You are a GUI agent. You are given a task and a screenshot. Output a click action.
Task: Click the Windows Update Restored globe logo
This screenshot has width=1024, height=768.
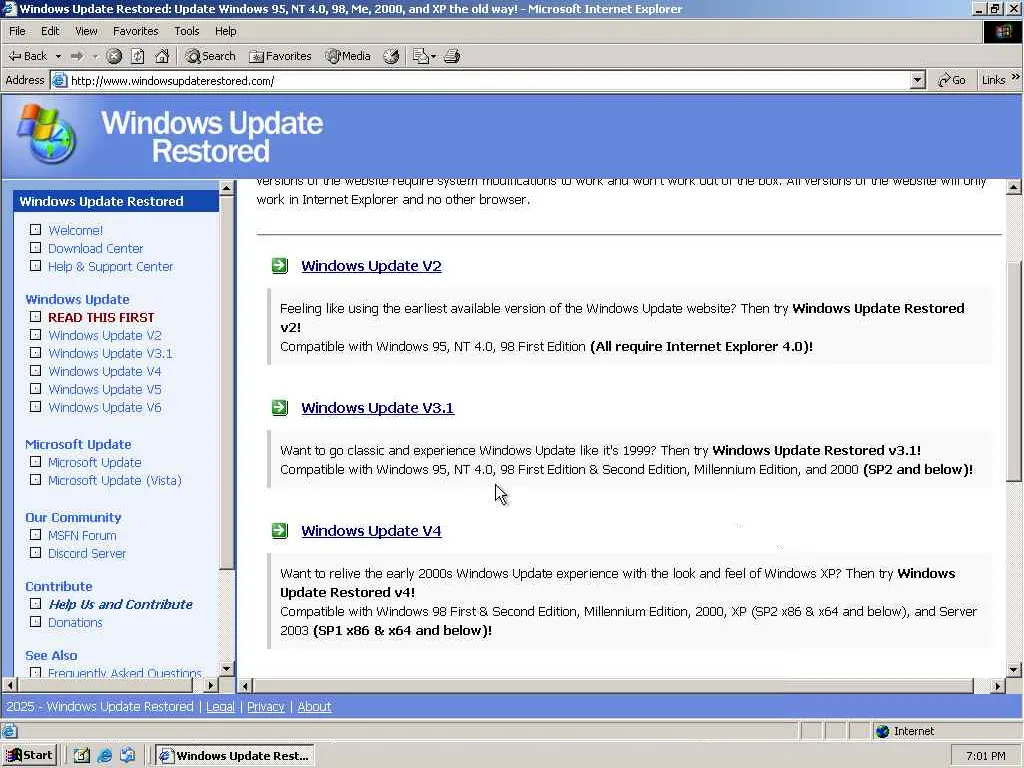(46, 134)
